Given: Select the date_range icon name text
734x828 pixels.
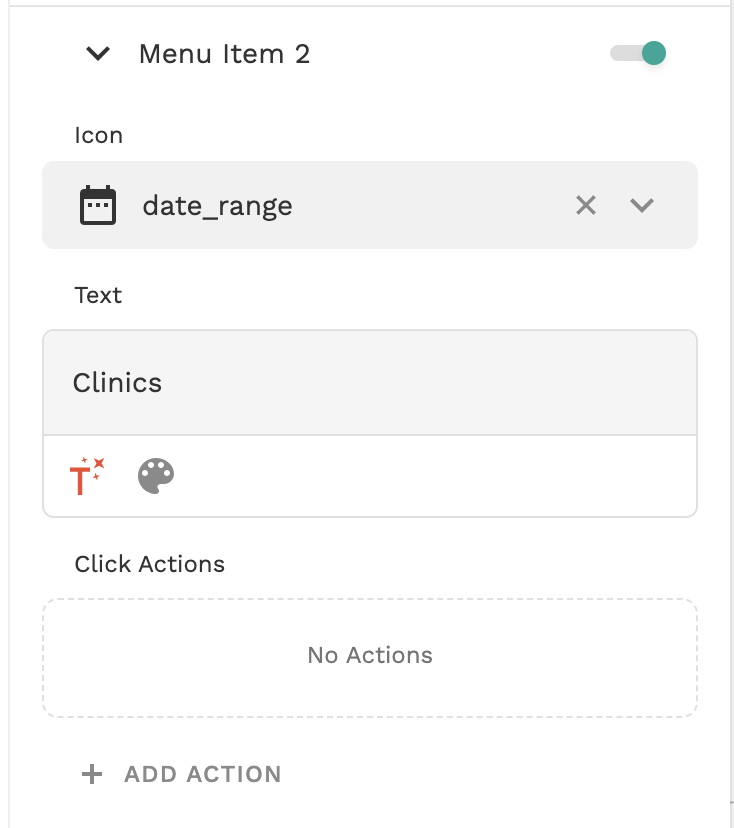Looking at the screenshot, I should [217, 206].
